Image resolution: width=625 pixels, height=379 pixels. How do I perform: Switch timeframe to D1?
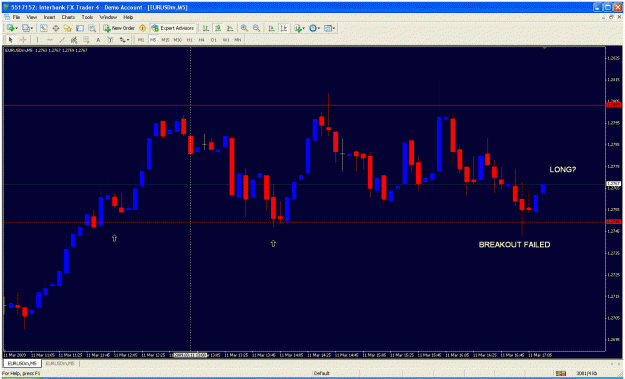pos(214,39)
